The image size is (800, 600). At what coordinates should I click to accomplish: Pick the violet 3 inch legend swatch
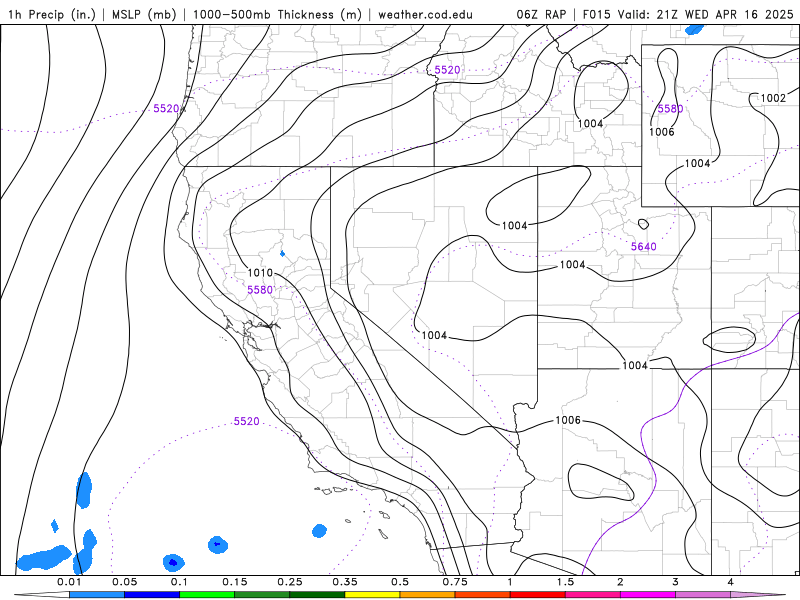pos(703,595)
